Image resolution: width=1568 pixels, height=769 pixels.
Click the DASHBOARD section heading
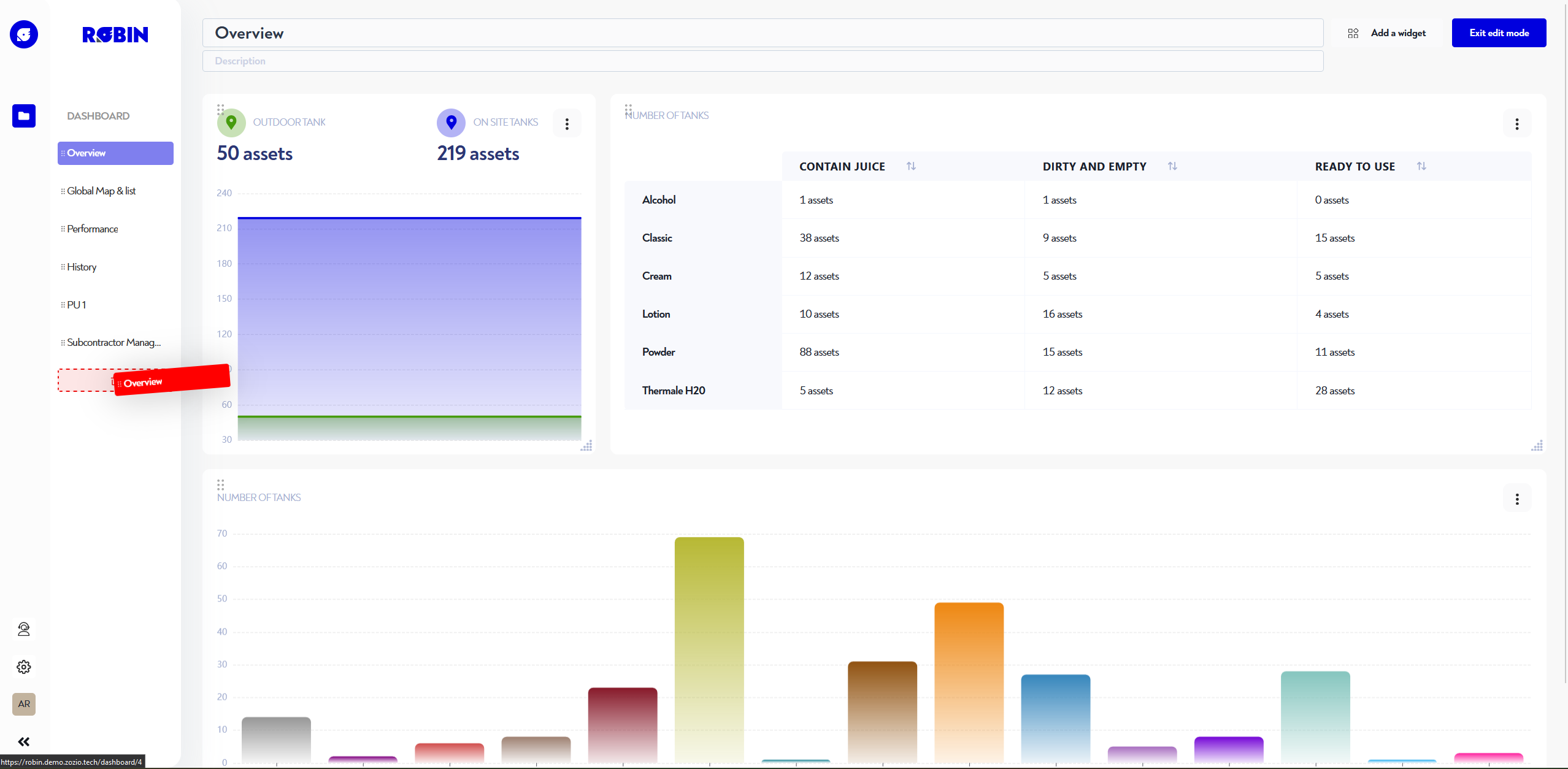click(98, 116)
